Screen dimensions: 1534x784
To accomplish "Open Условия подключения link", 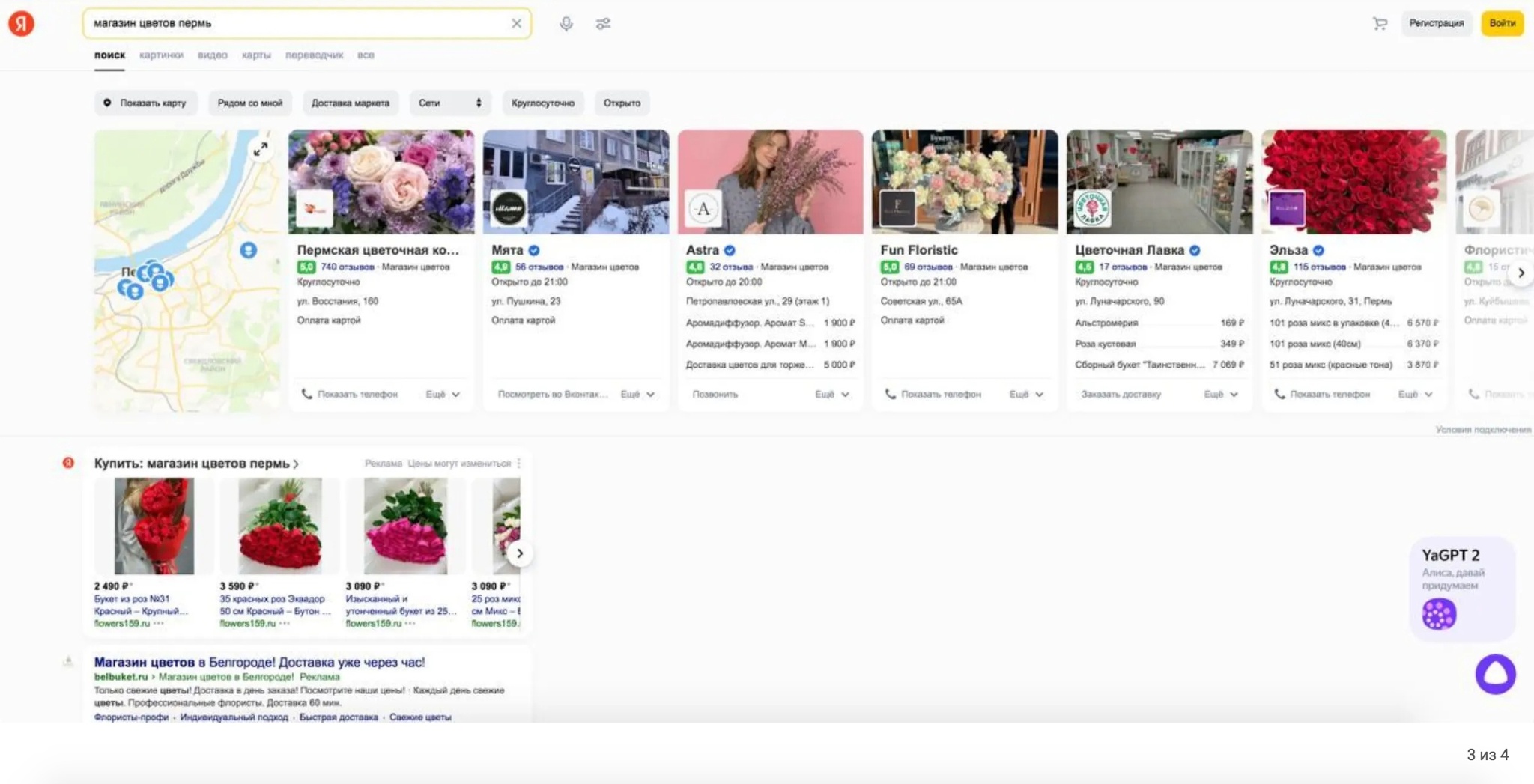I will click(1483, 430).
